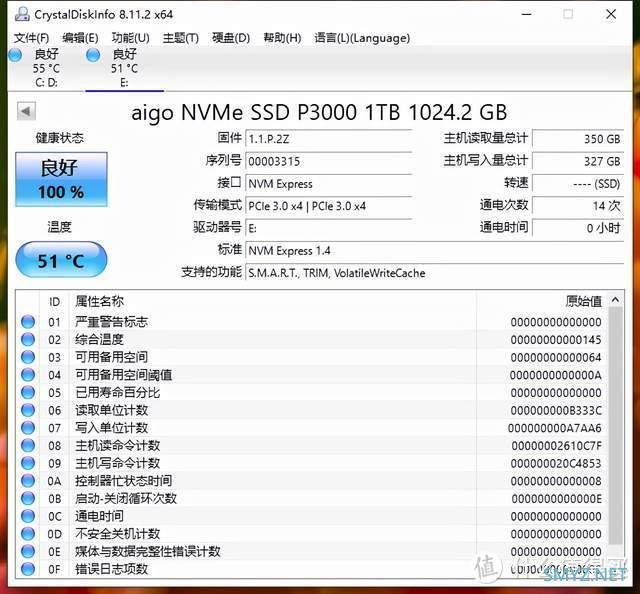The height and width of the screenshot is (594, 640).
Task: Click blue status dot for attribute 0C
Action: click(x=28, y=516)
